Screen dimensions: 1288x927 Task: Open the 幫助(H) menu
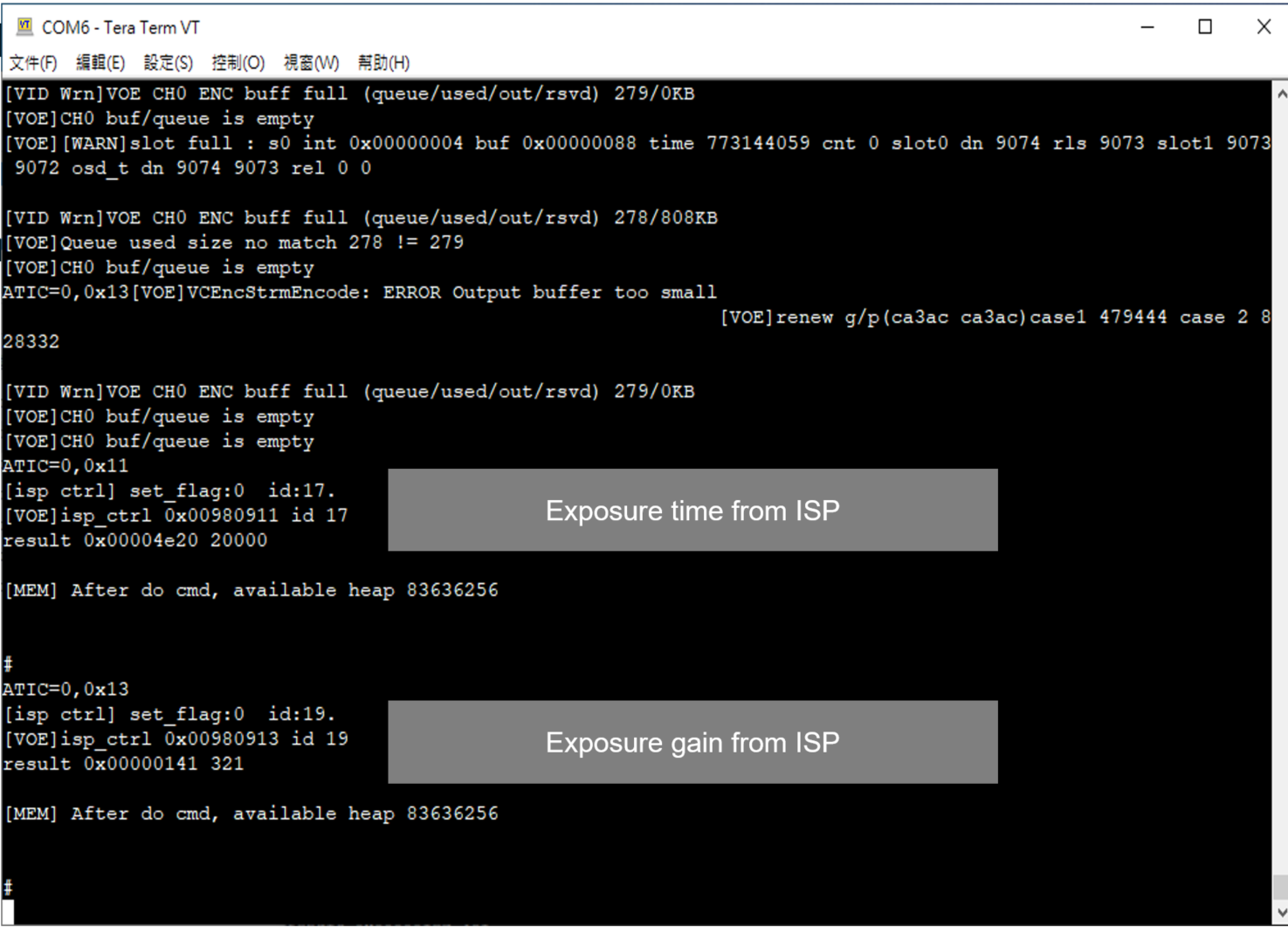coord(383,63)
